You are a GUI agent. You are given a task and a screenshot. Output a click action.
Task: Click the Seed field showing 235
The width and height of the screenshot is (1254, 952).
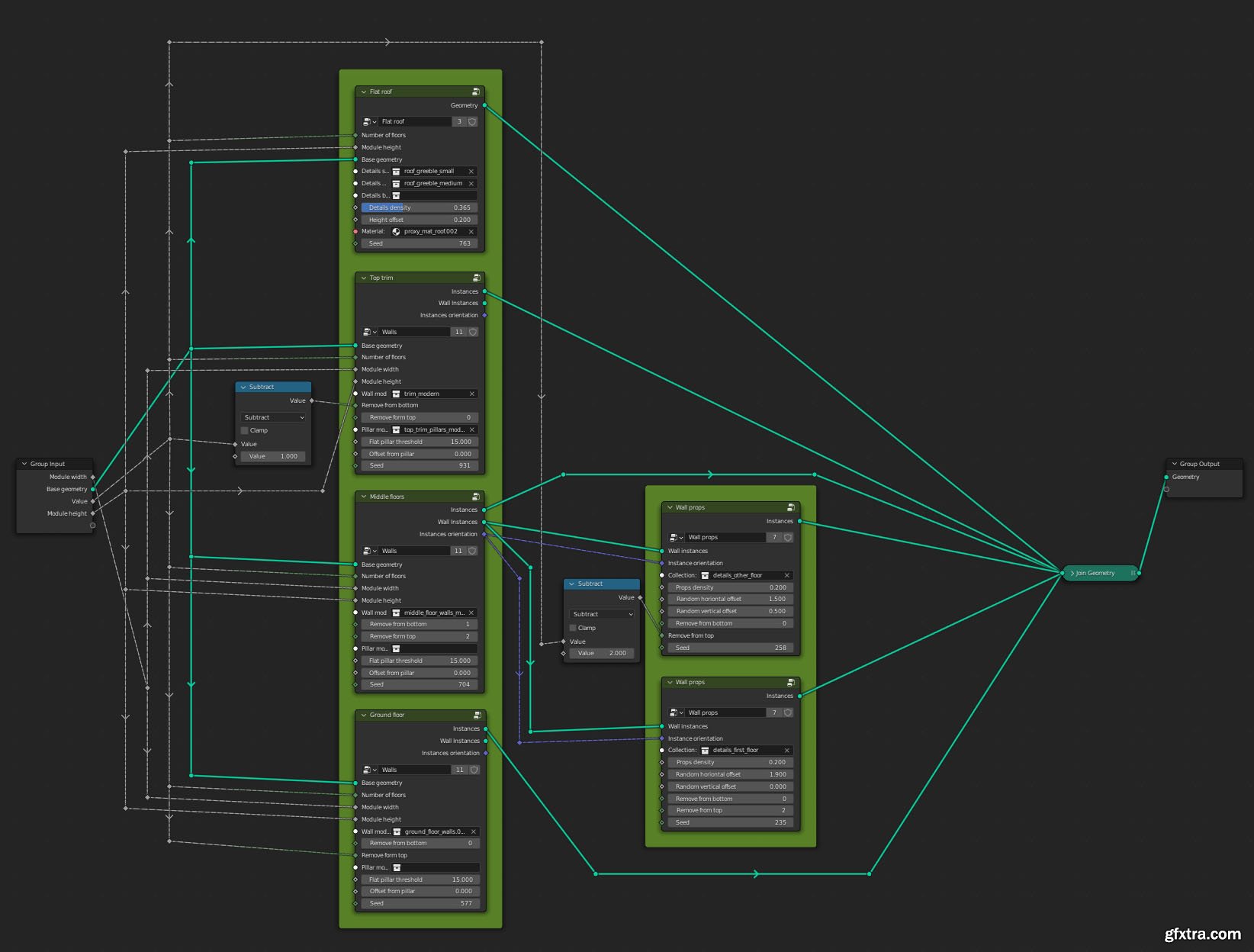click(x=731, y=823)
